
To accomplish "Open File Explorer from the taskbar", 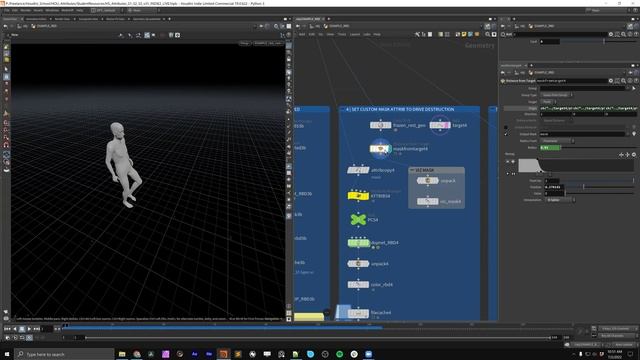I will [x=122, y=354].
